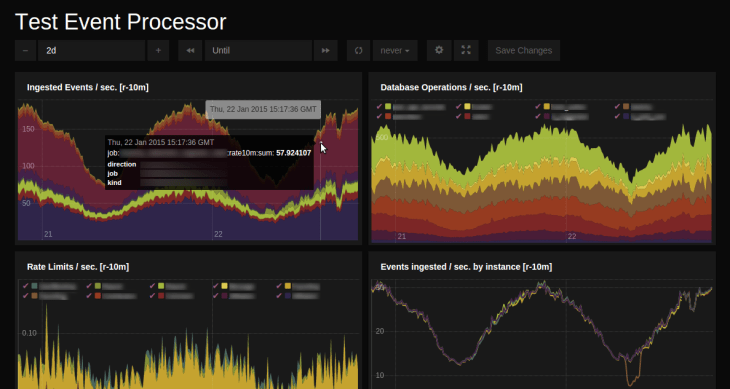
Task: Click the 'Database Operations / sec. [r-10m]' panel title
Action: click(451, 87)
